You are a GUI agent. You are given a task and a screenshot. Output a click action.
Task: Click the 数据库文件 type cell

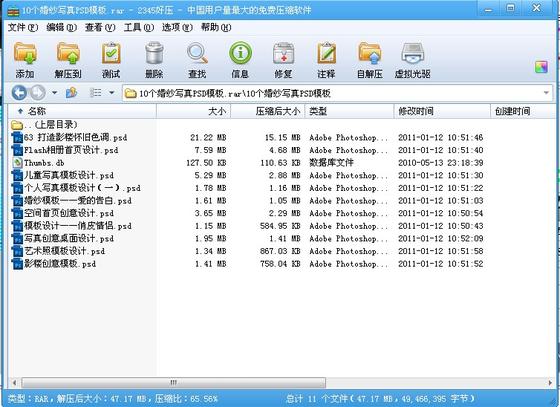click(x=331, y=163)
